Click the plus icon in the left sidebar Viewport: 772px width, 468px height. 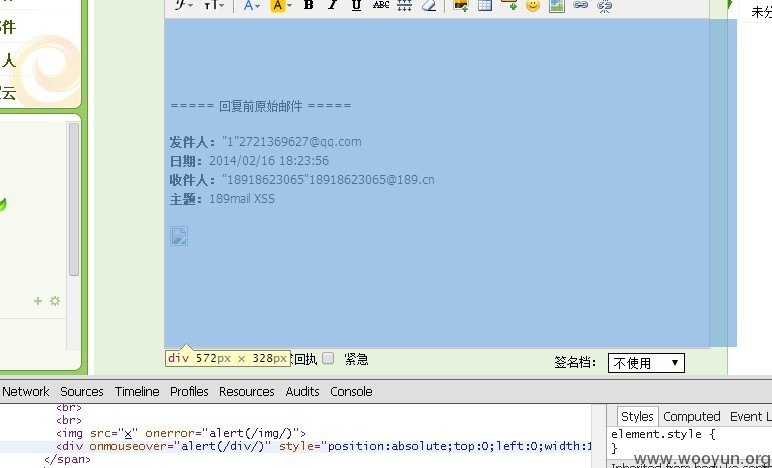tap(38, 301)
